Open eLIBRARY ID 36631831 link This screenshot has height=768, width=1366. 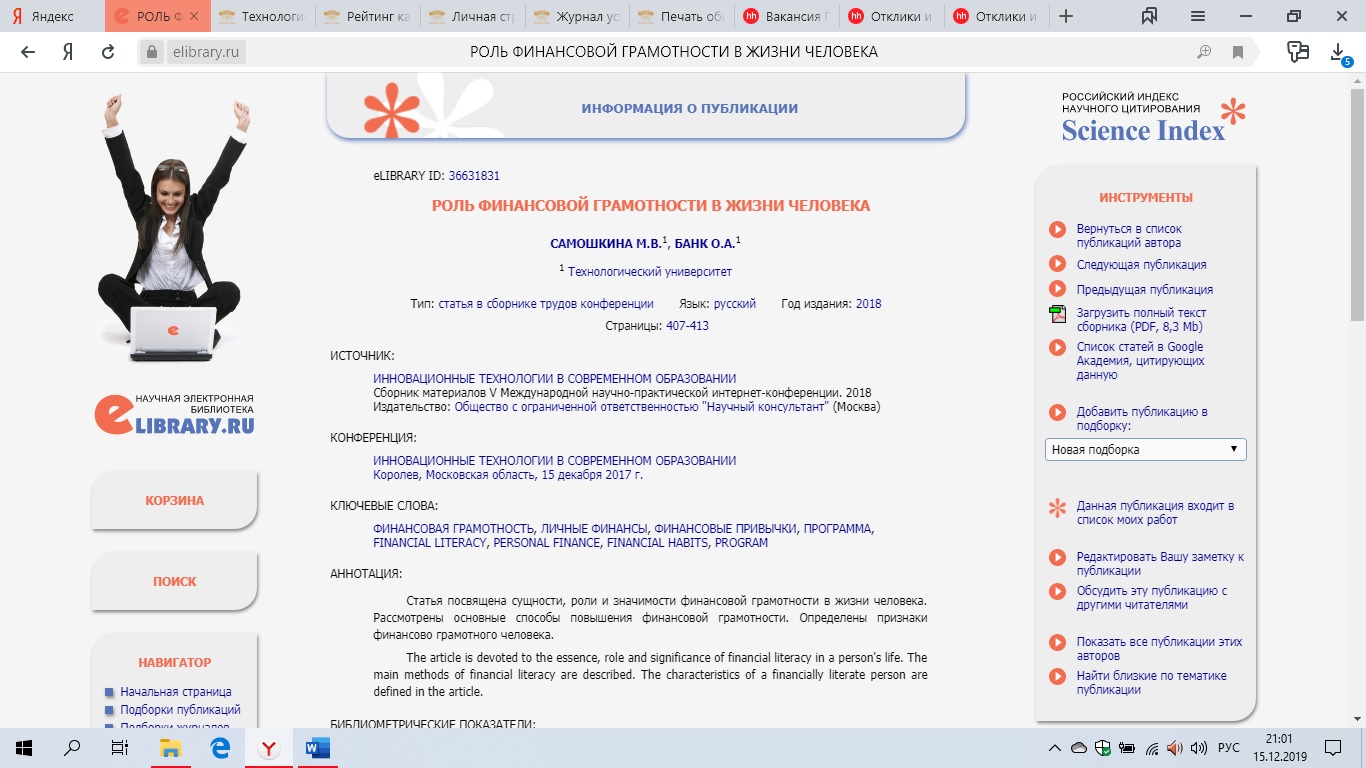coord(474,175)
